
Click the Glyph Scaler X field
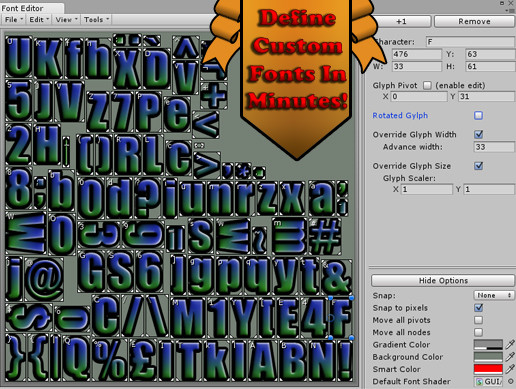click(426, 189)
